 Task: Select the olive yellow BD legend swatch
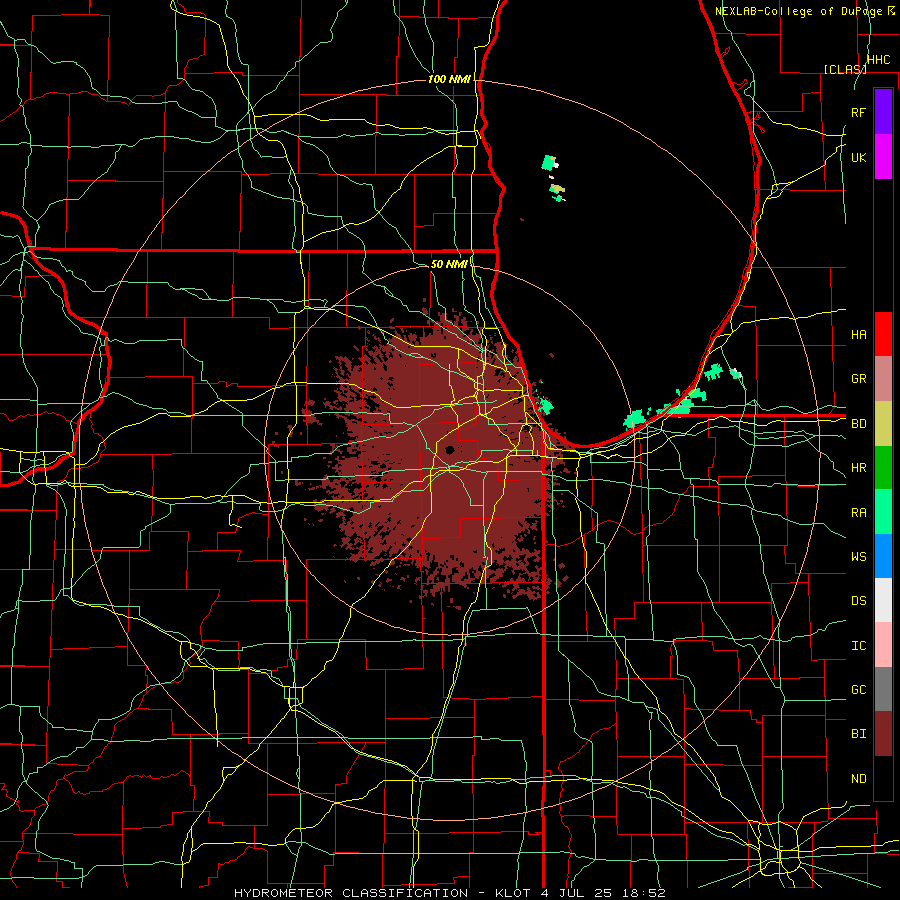[883, 423]
